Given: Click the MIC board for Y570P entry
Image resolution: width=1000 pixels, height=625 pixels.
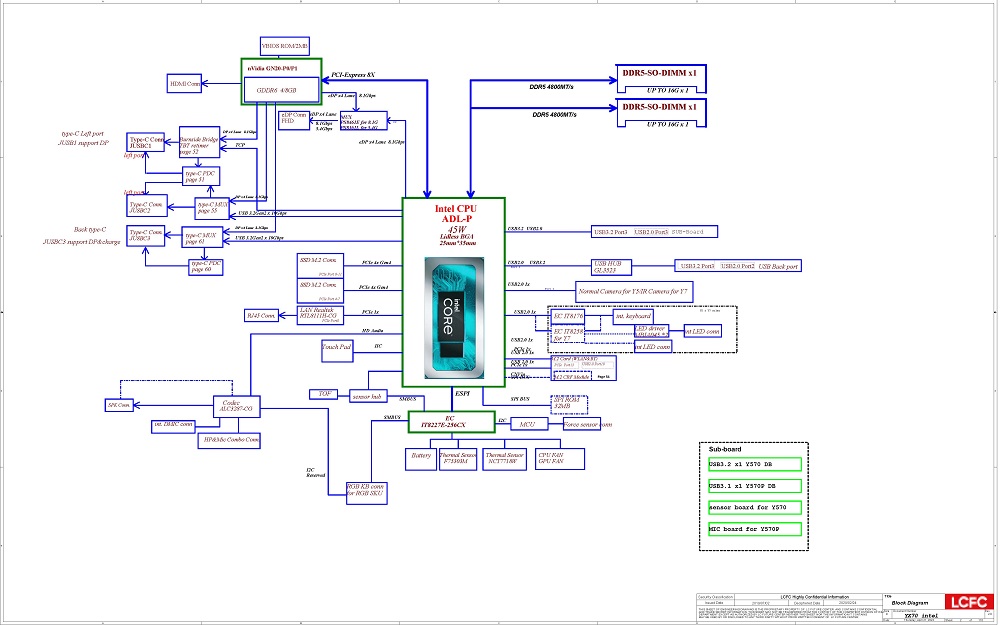Looking at the screenshot, I should coord(754,529).
